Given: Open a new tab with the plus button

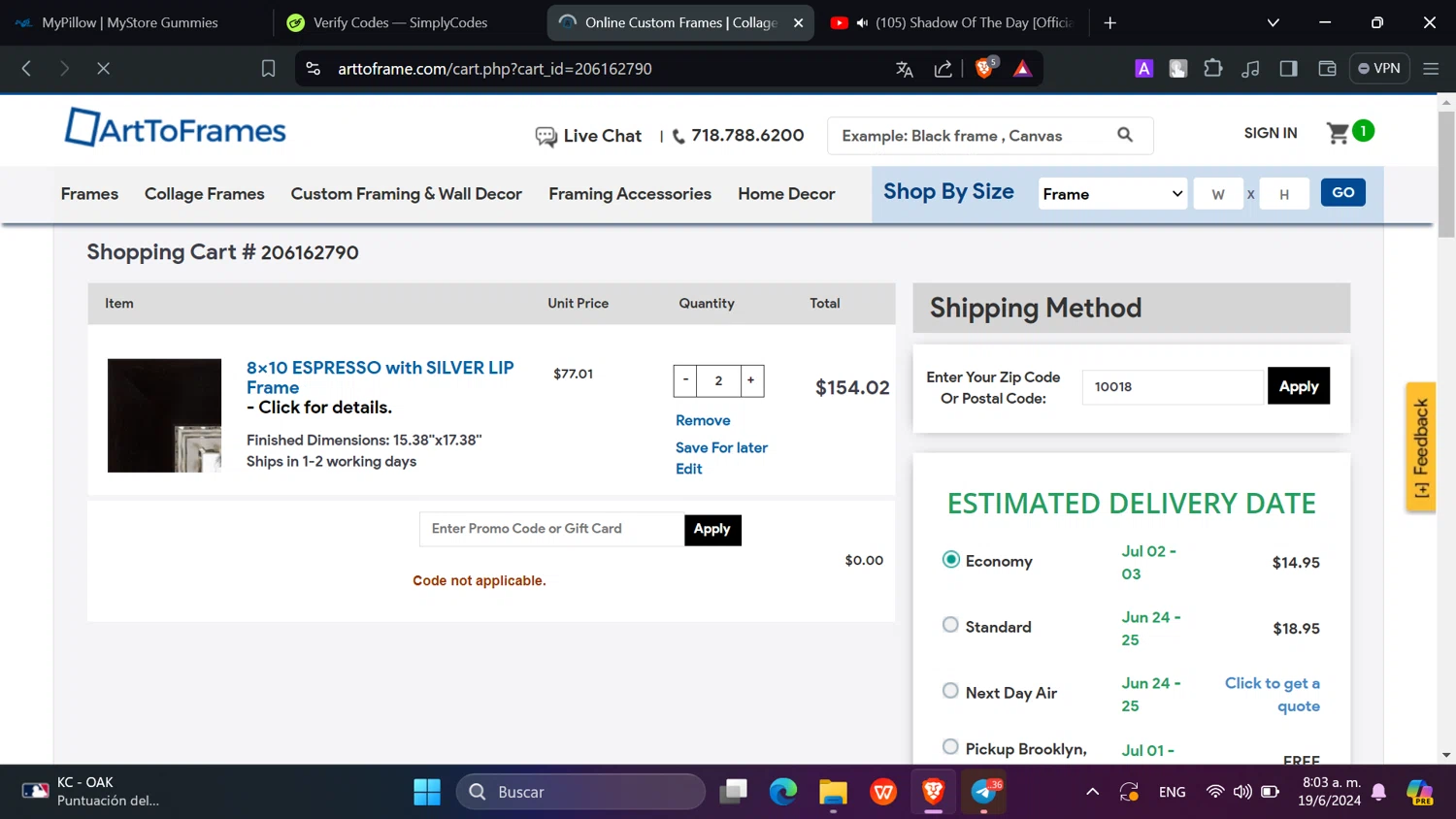Looking at the screenshot, I should point(1110,22).
